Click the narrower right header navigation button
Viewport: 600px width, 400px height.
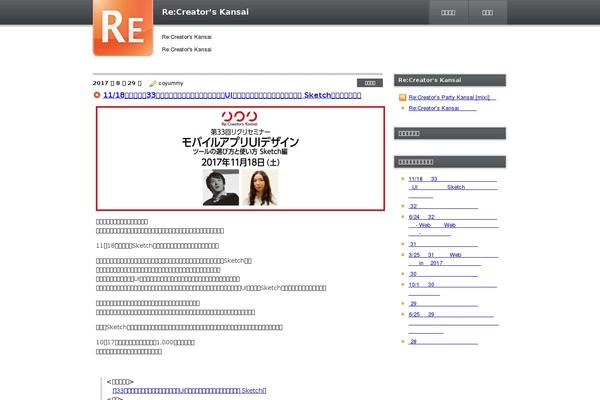click(488, 13)
